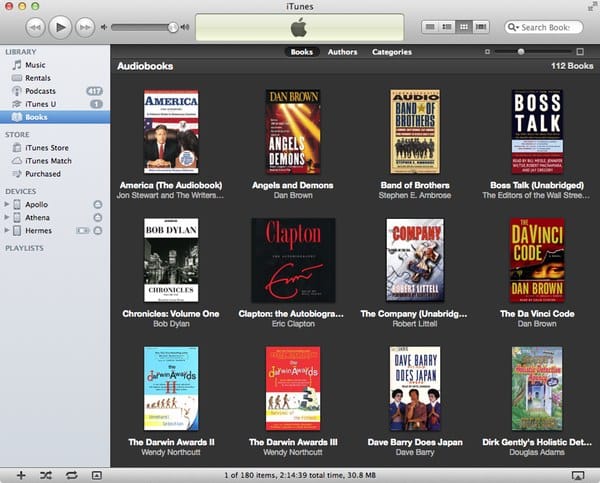This screenshot has width=600, height=483.
Task: Select The Darwin Awards III cover
Action: point(293,388)
